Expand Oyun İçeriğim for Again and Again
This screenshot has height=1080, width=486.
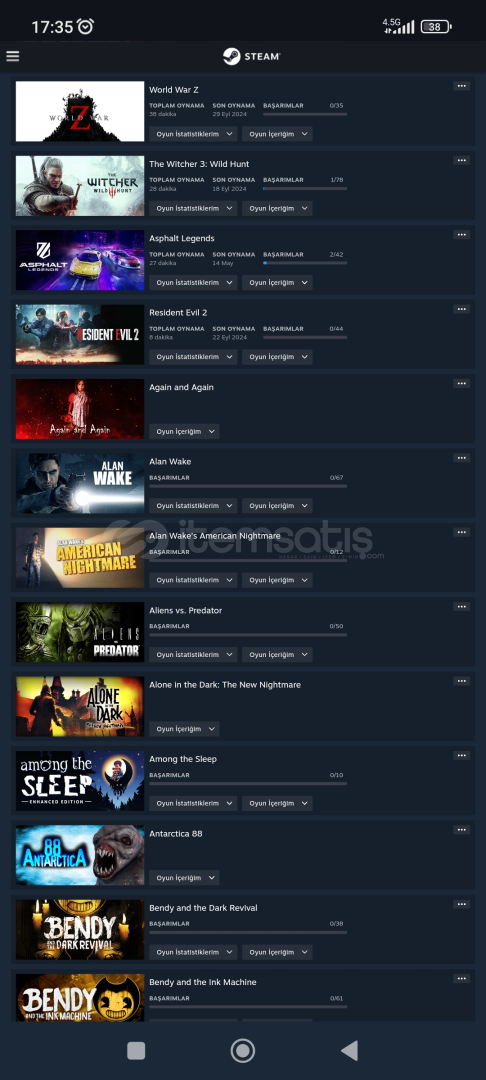click(x=184, y=431)
